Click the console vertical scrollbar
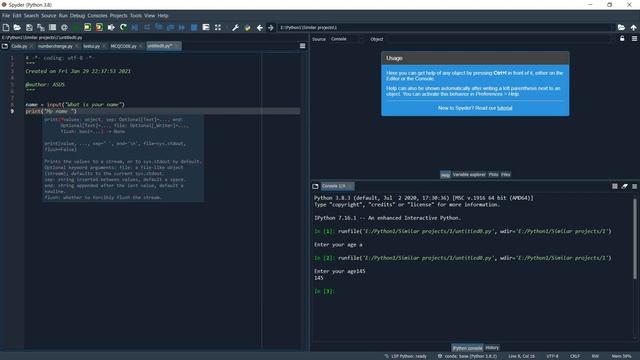Viewport: 640px width, 360px height. (635, 239)
